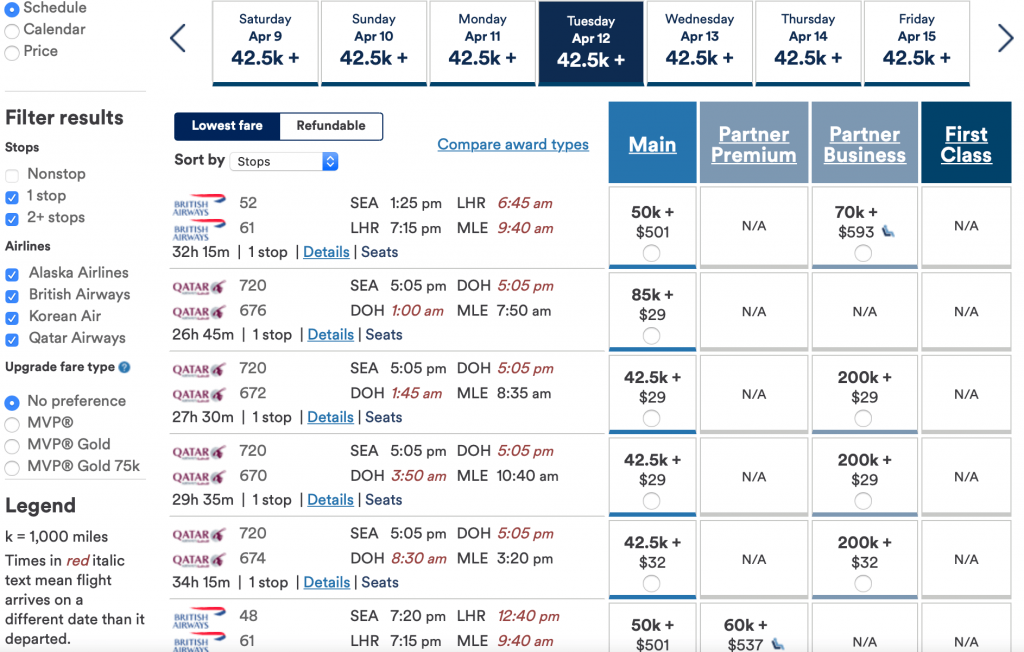Click the right arrow to view later dates

(1007, 38)
